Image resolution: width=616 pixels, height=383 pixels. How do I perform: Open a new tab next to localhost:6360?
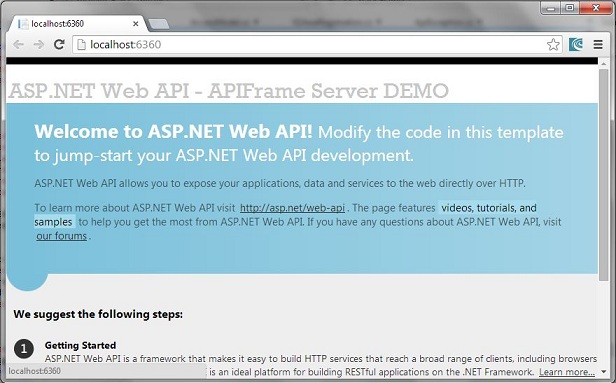[159, 24]
